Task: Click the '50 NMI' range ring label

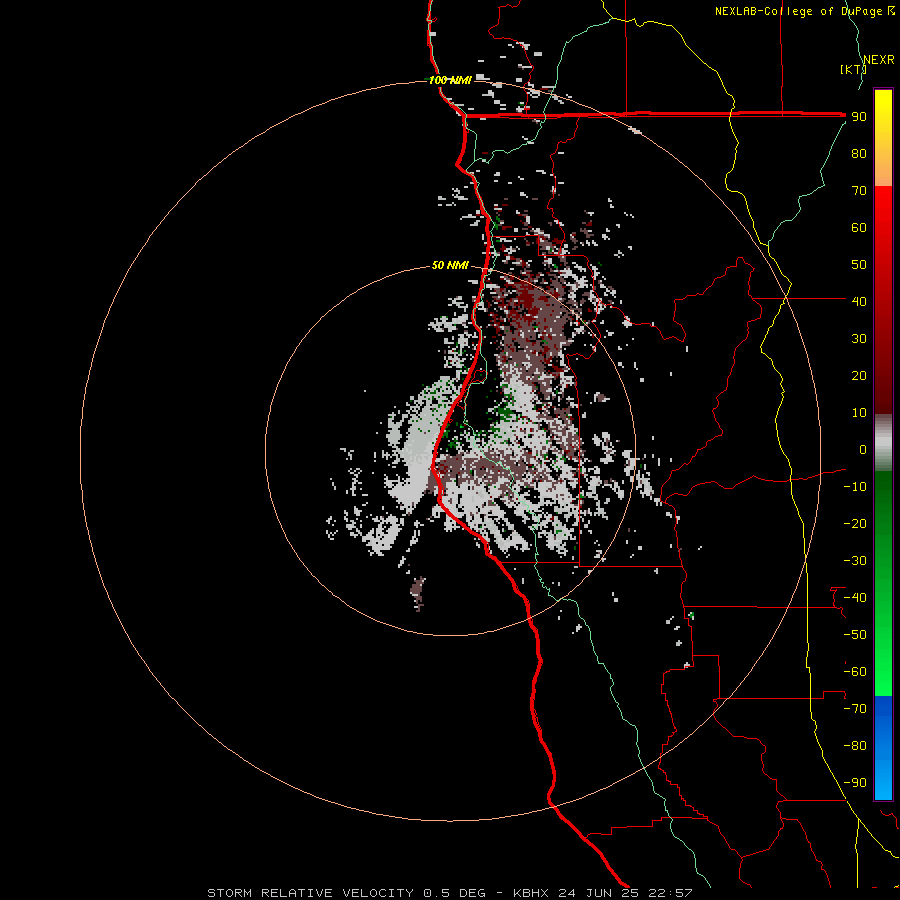Action: click(x=450, y=265)
